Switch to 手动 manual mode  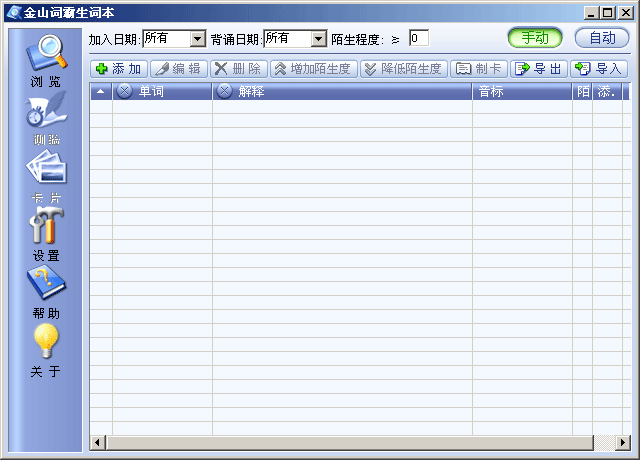535,38
